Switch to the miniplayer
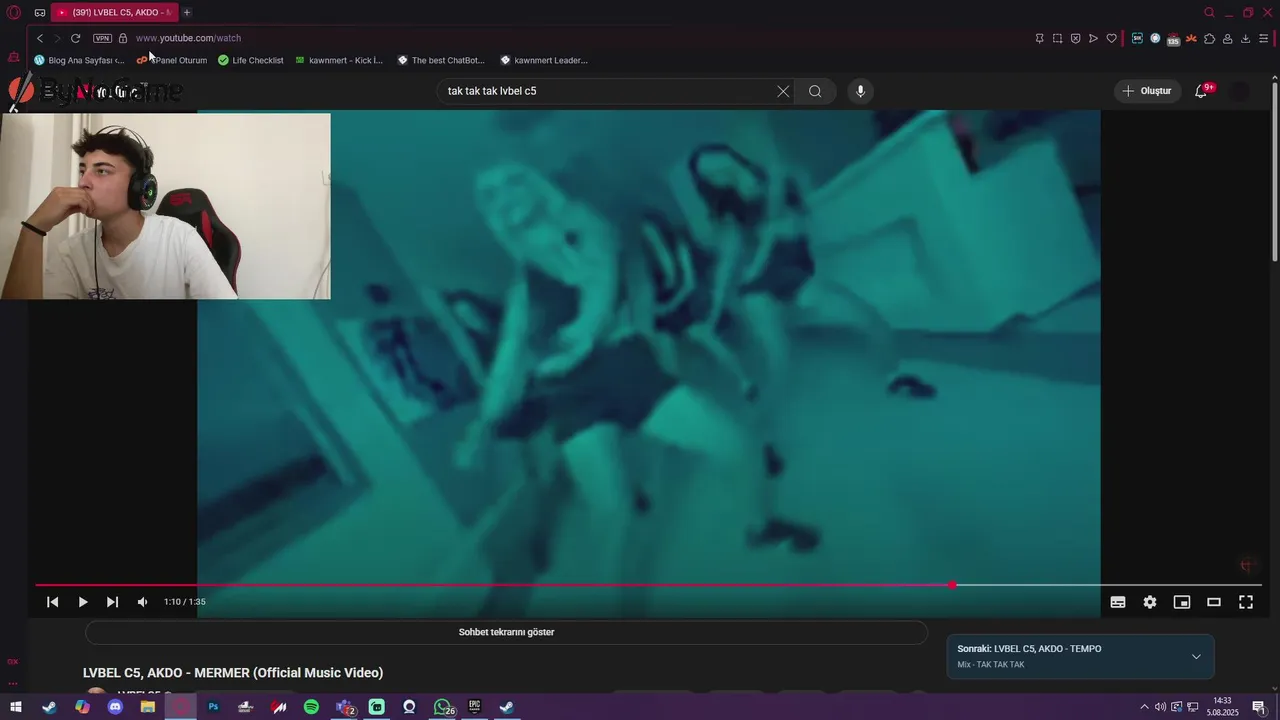 click(1182, 602)
